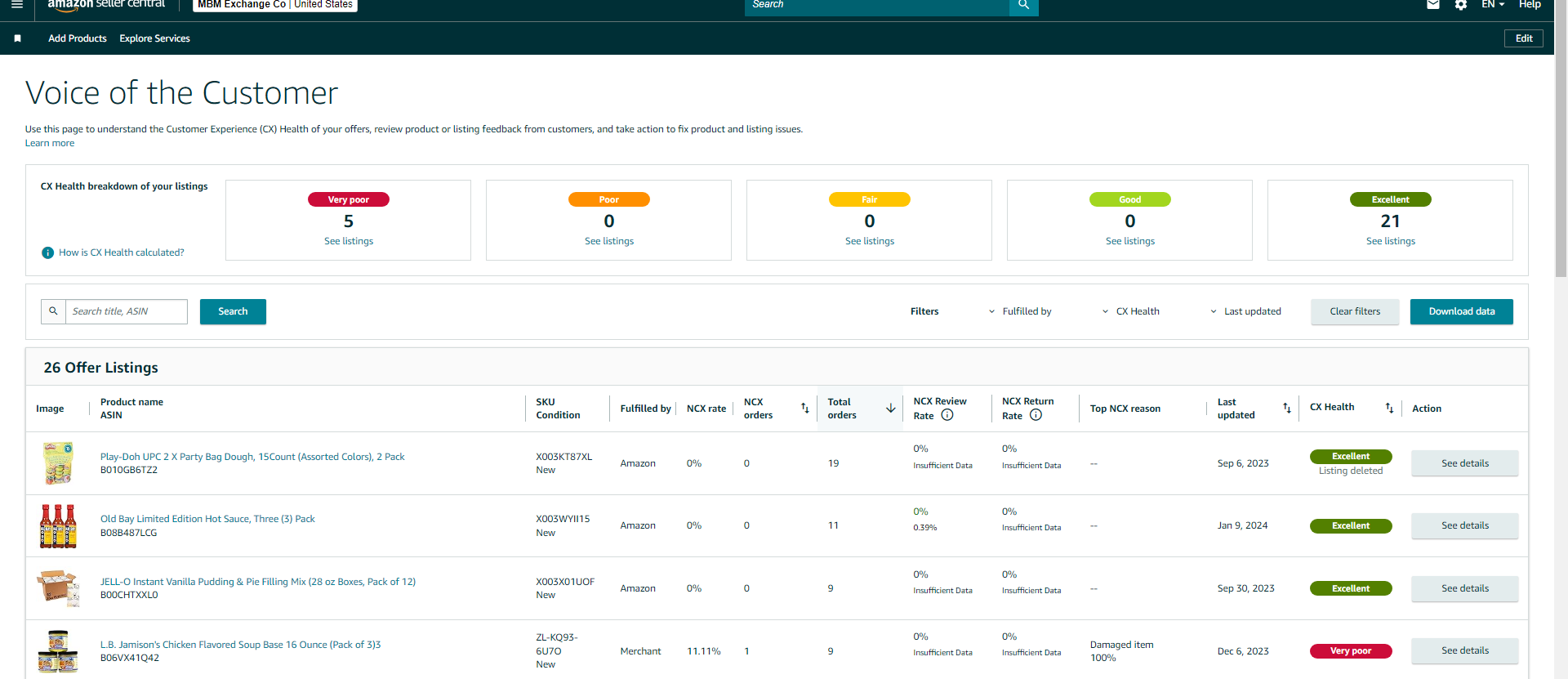Open See listings under Very poor
Image resolution: width=1568 pixels, height=679 pixels.
pos(349,241)
